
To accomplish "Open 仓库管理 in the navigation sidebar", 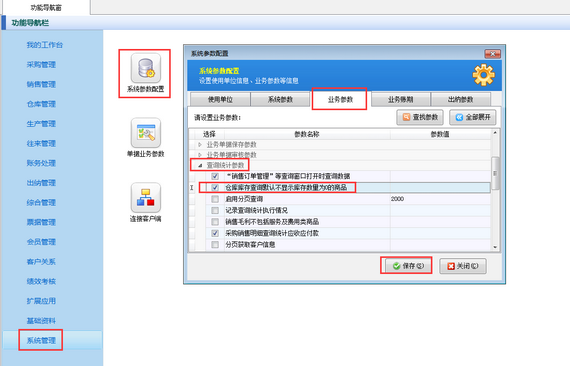I will (41, 104).
